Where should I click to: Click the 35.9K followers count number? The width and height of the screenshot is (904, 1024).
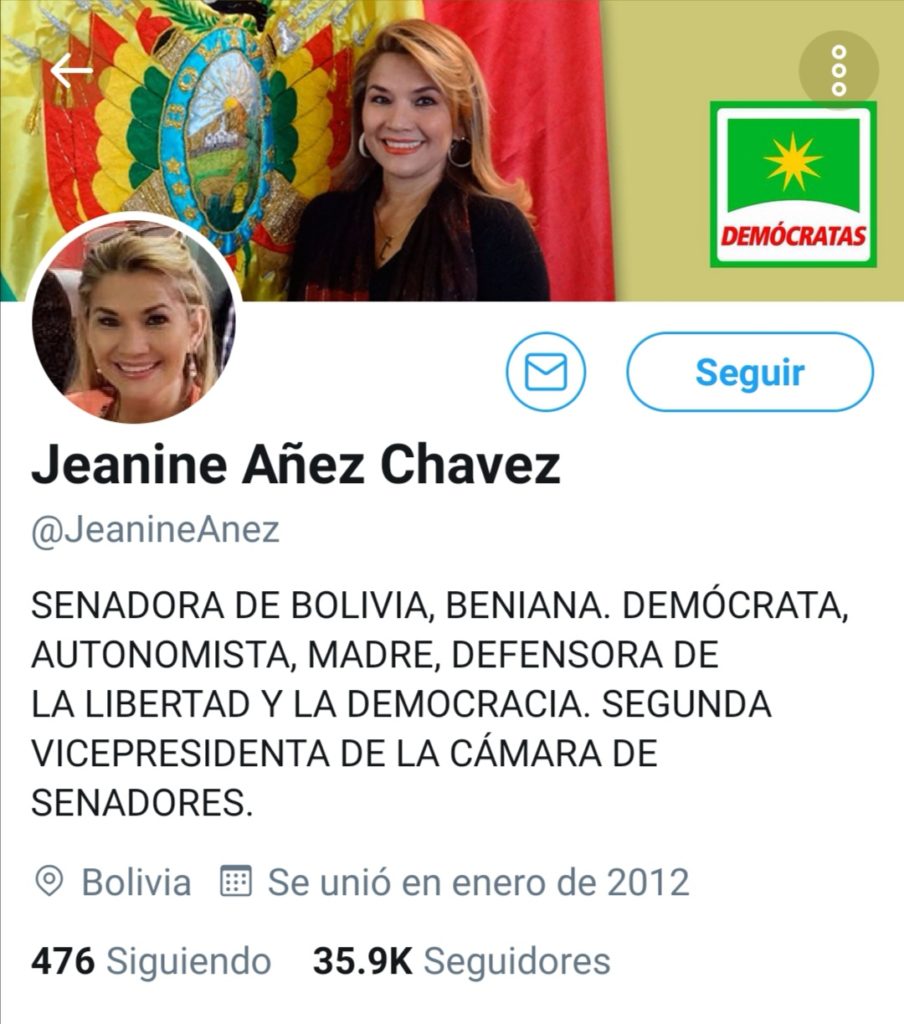pyautogui.click(x=363, y=961)
